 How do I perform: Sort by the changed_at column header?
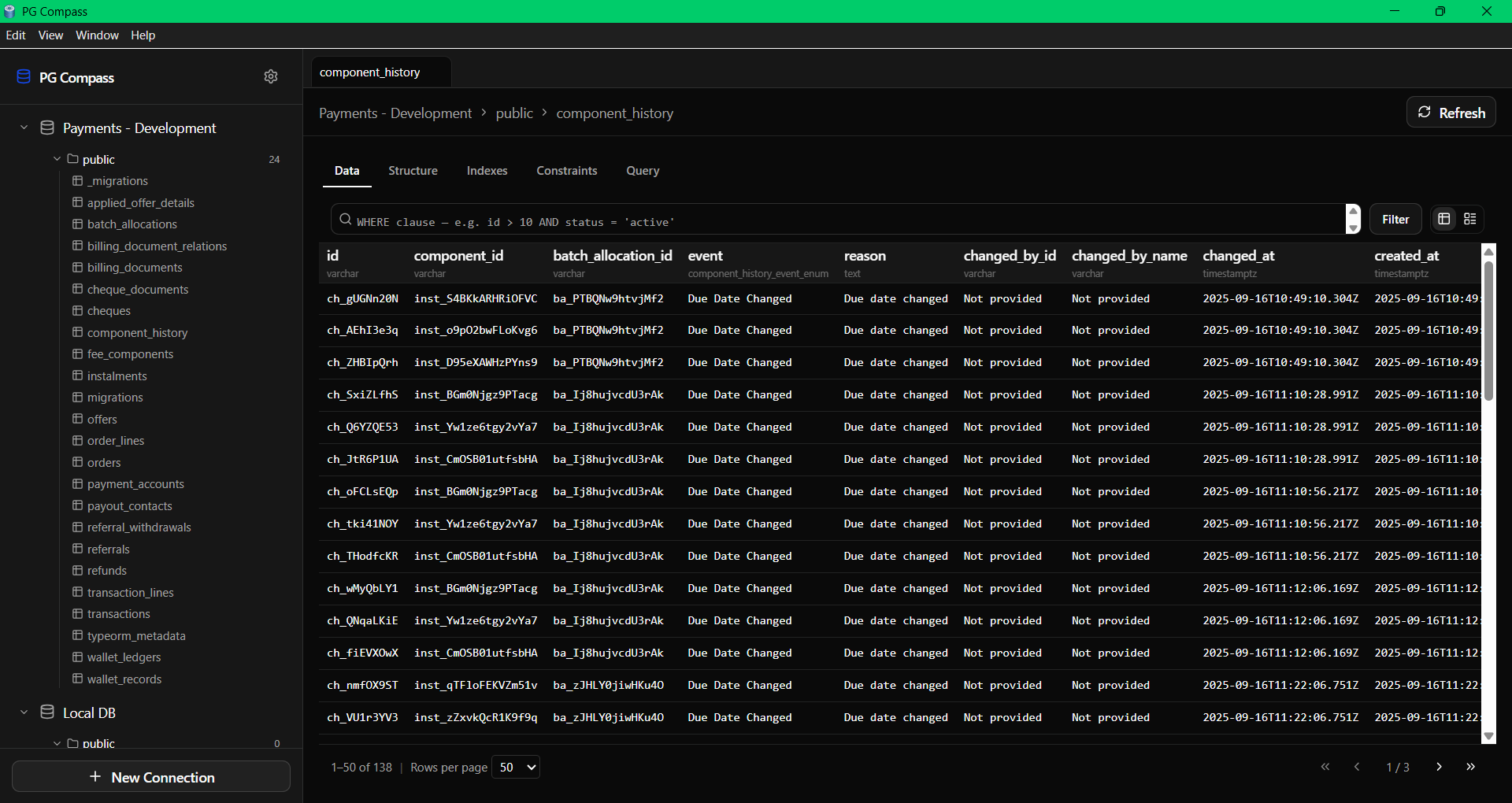[1238, 256]
